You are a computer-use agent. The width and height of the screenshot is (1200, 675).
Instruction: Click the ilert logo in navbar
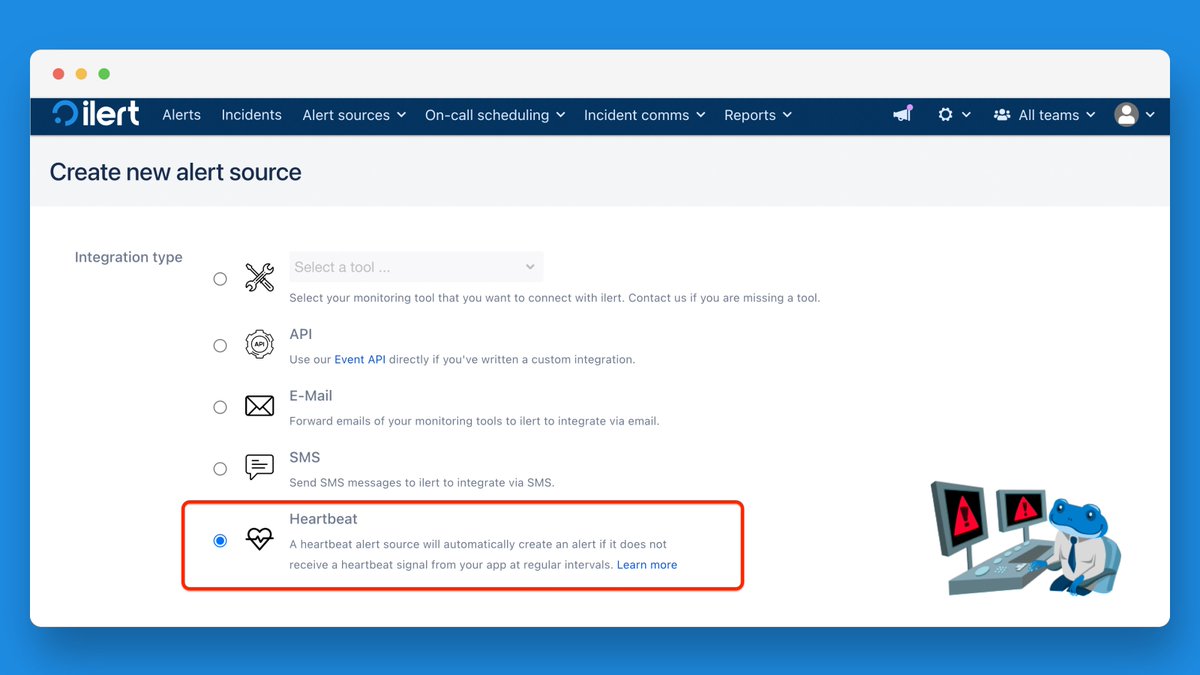click(96, 114)
